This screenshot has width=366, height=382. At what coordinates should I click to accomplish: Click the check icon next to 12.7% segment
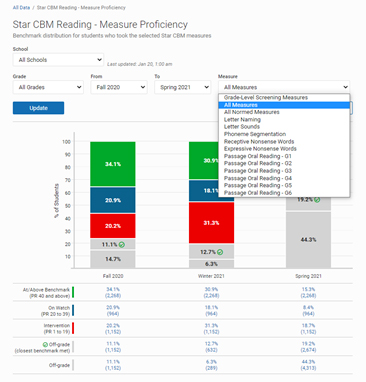point(220,252)
